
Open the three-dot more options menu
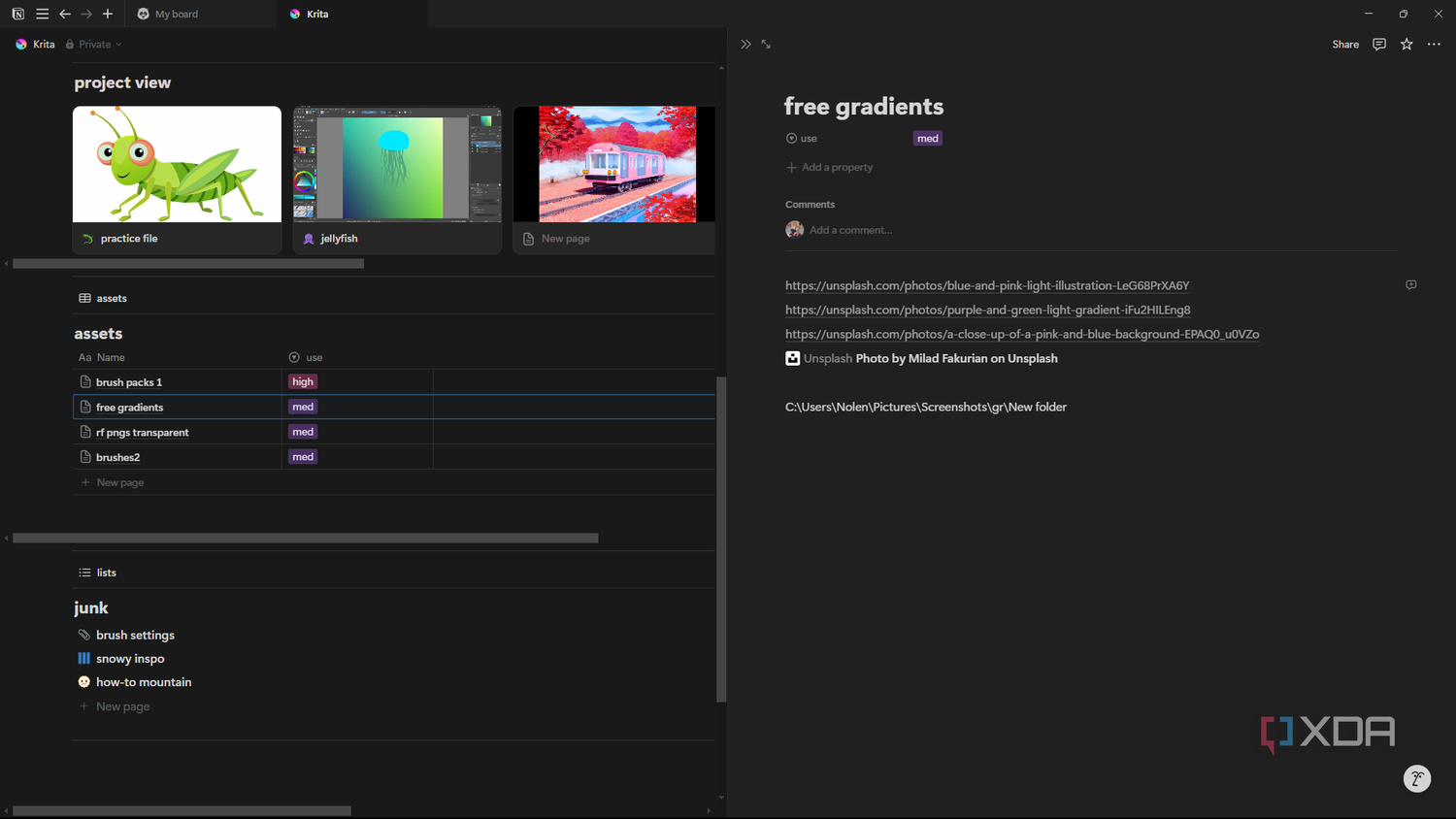(x=1434, y=45)
